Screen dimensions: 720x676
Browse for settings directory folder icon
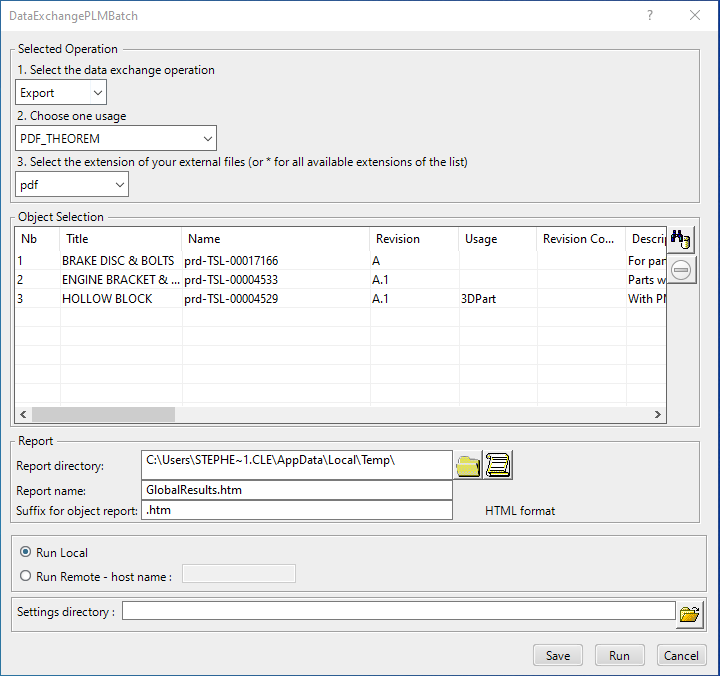(689, 614)
